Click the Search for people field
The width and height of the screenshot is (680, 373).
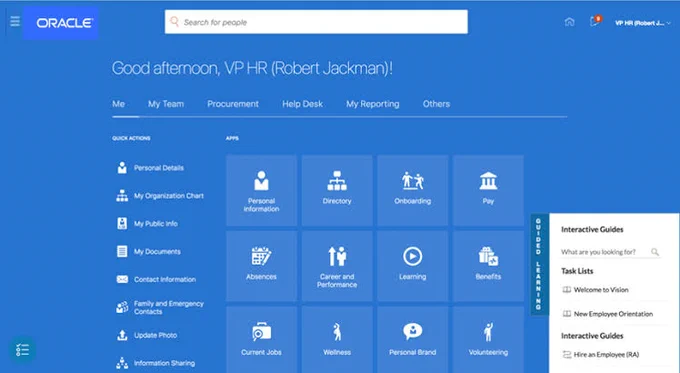point(316,22)
